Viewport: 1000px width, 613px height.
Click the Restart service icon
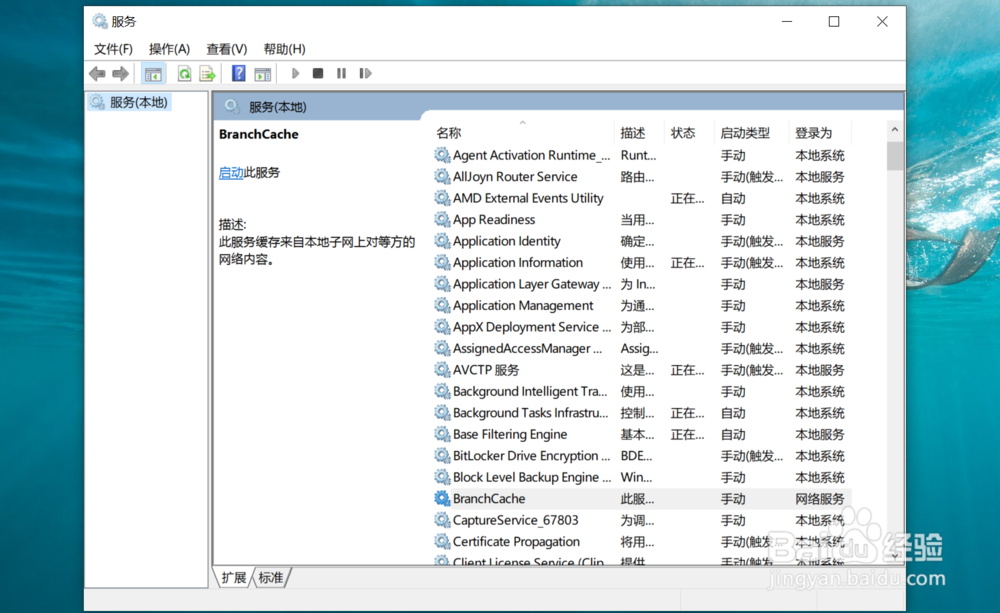click(x=366, y=72)
